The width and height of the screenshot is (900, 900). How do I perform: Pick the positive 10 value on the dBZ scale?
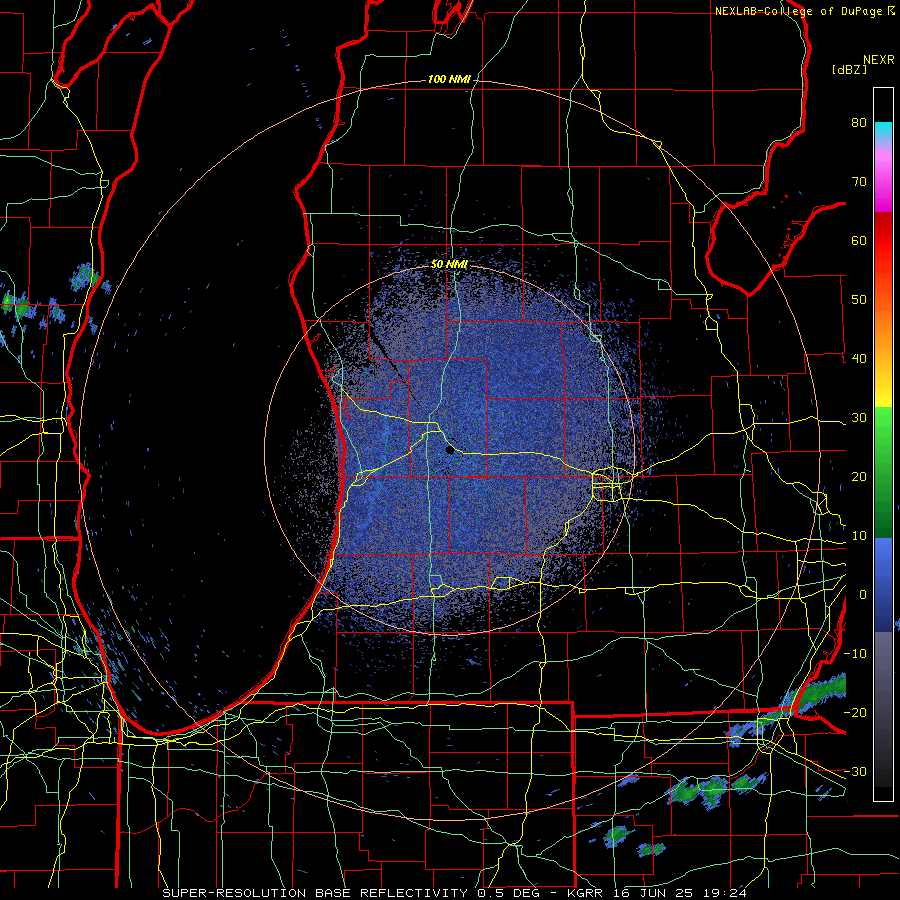tap(859, 536)
